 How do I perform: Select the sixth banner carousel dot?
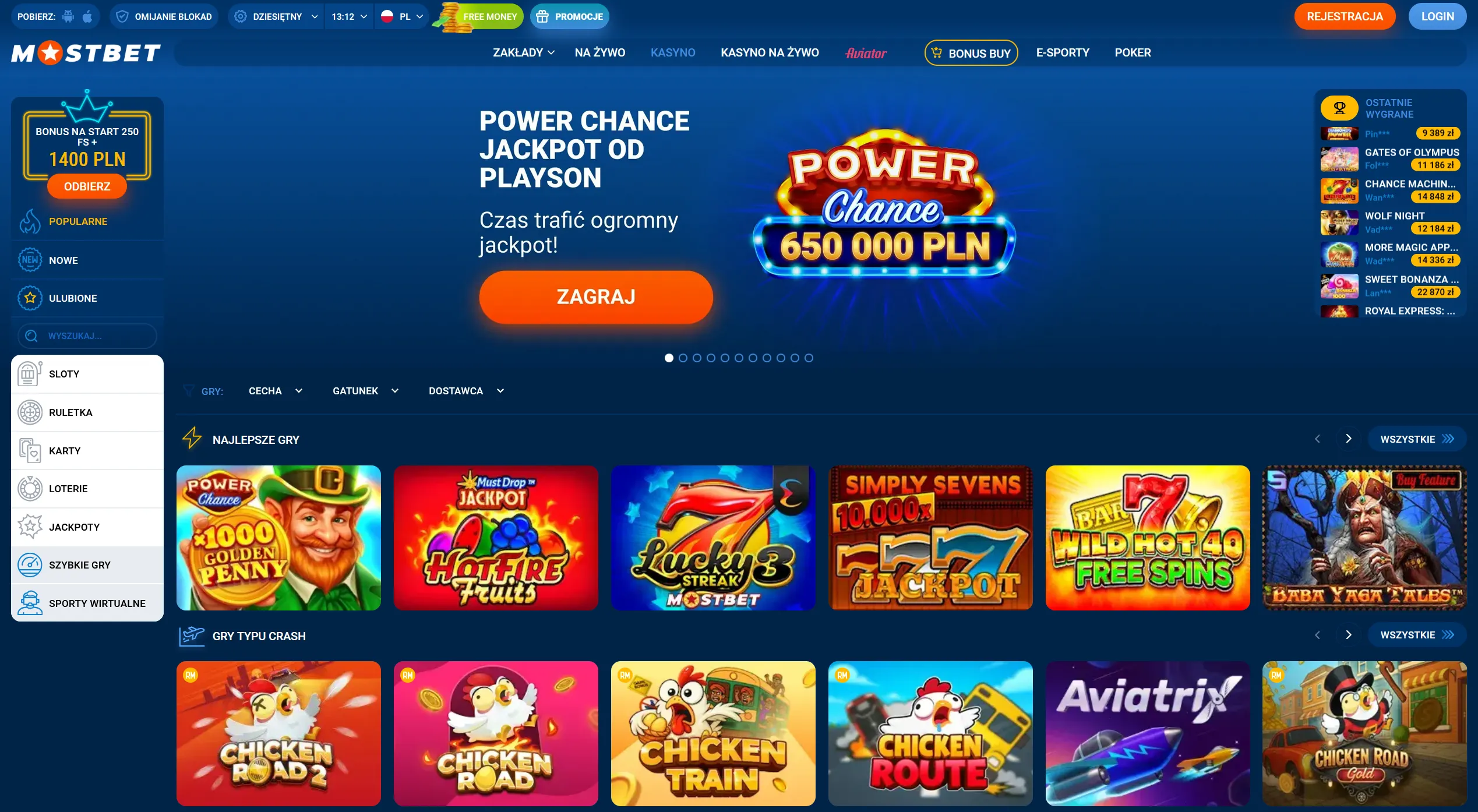[739, 358]
